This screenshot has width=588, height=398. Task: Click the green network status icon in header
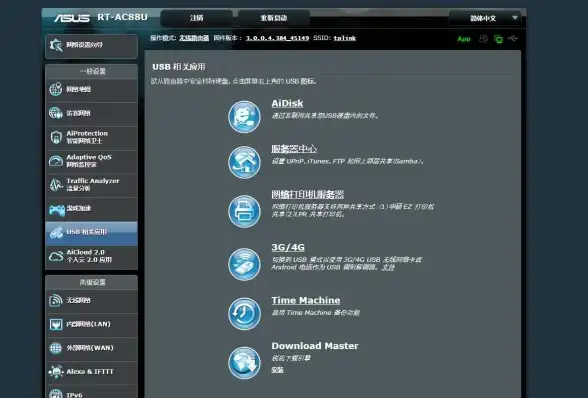tap(498, 39)
